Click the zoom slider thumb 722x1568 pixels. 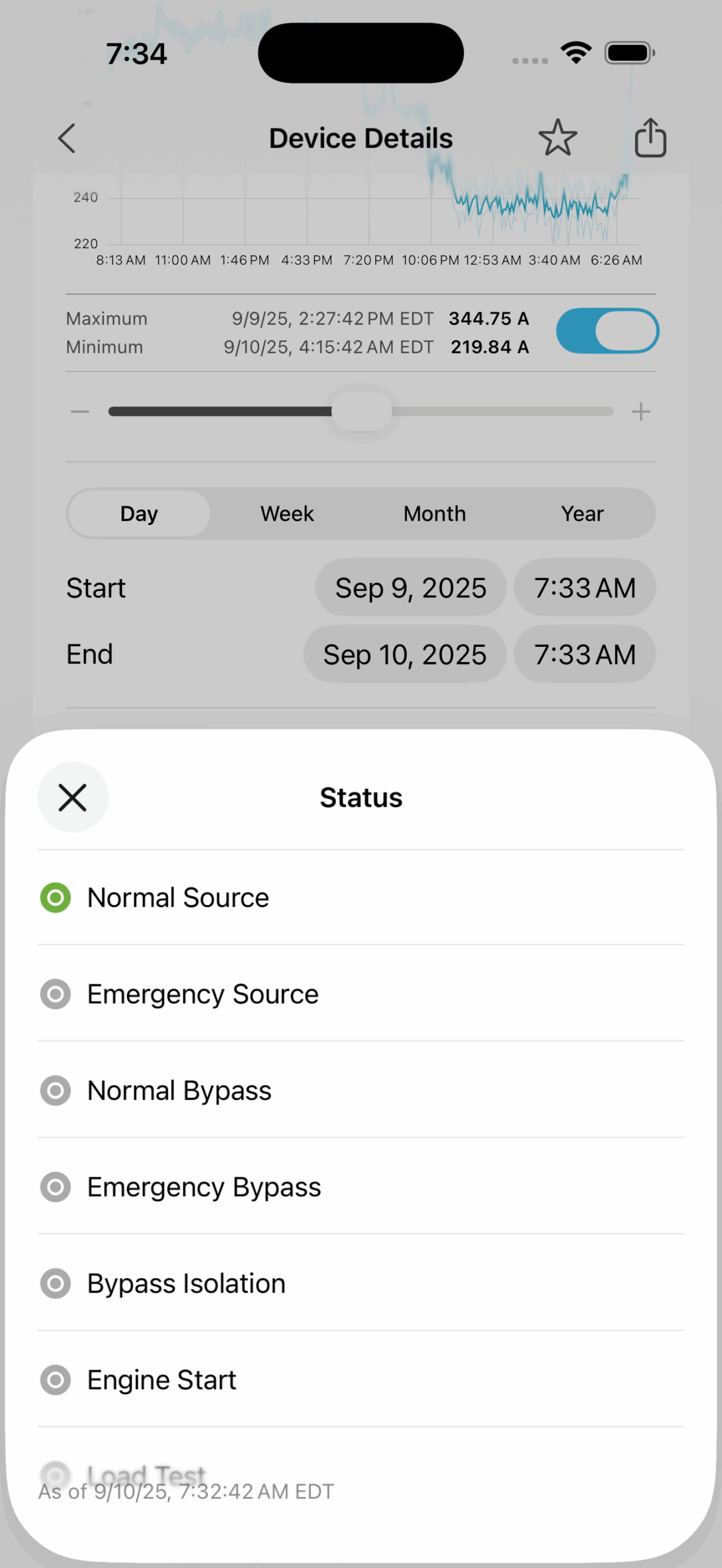(362, 412)
